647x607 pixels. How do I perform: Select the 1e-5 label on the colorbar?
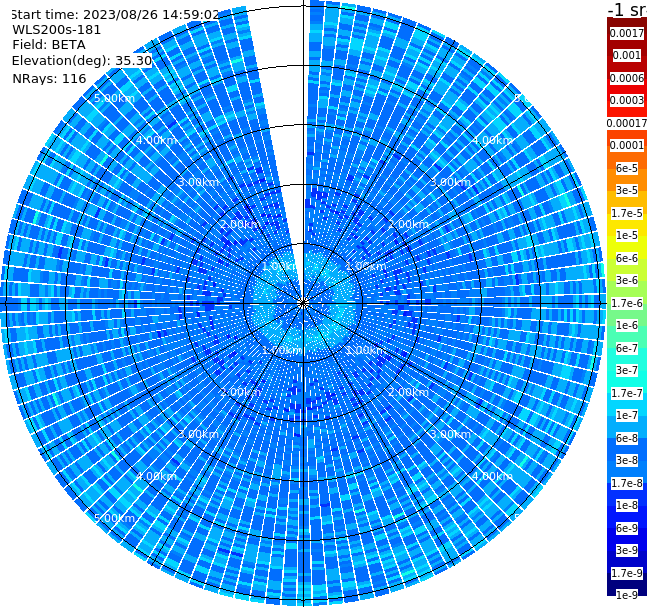(627, 235)
